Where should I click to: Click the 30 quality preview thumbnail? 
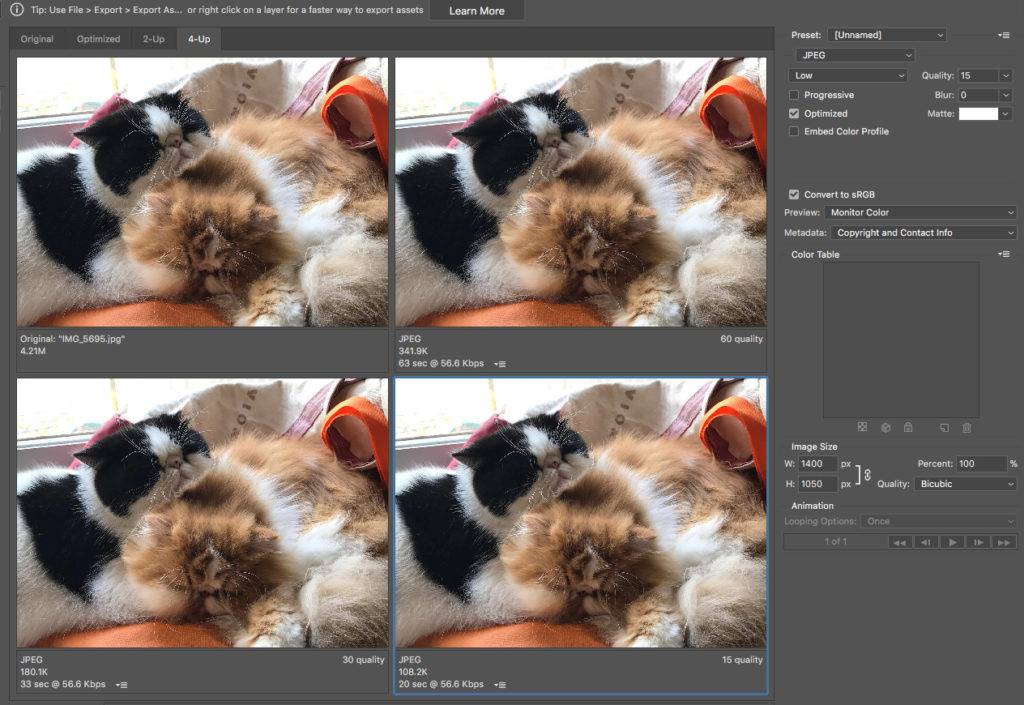click(x=200, y=510)
